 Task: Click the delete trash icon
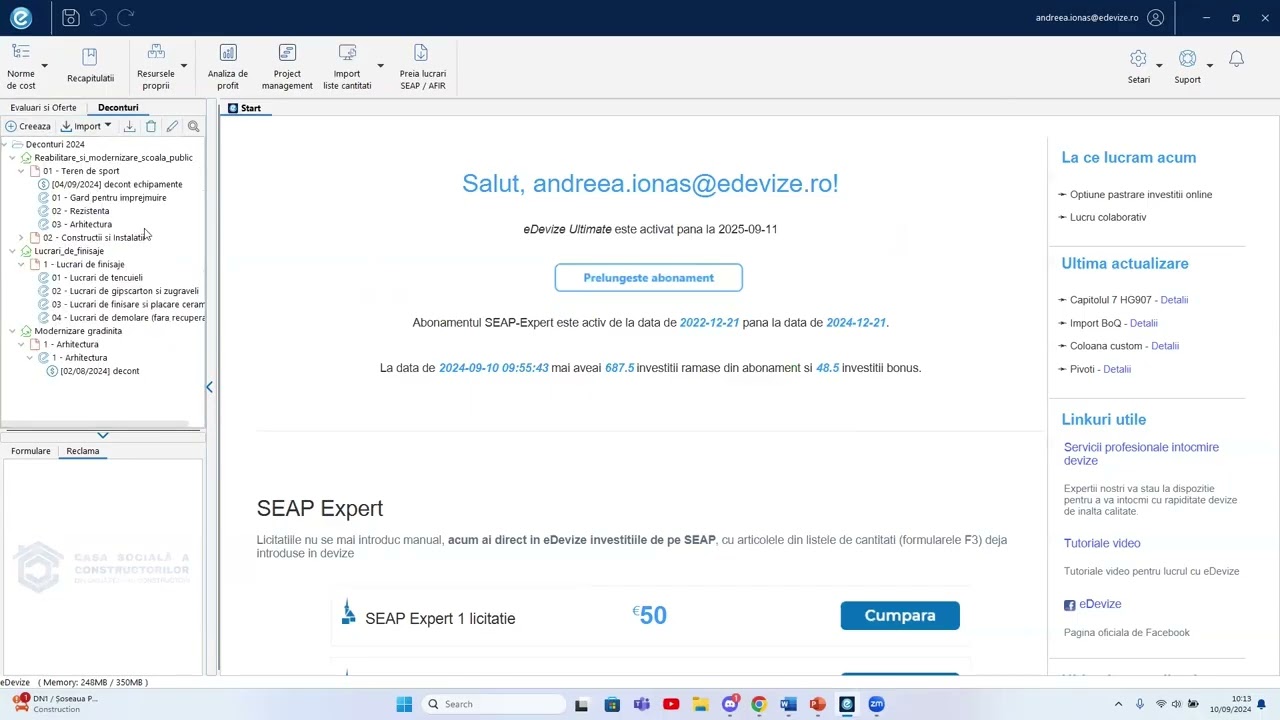(151, 126)
